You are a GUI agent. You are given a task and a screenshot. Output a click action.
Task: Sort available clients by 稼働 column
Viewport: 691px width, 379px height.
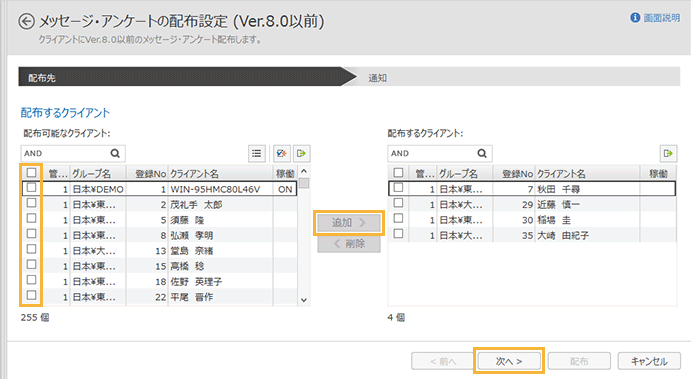click(285, 174)
